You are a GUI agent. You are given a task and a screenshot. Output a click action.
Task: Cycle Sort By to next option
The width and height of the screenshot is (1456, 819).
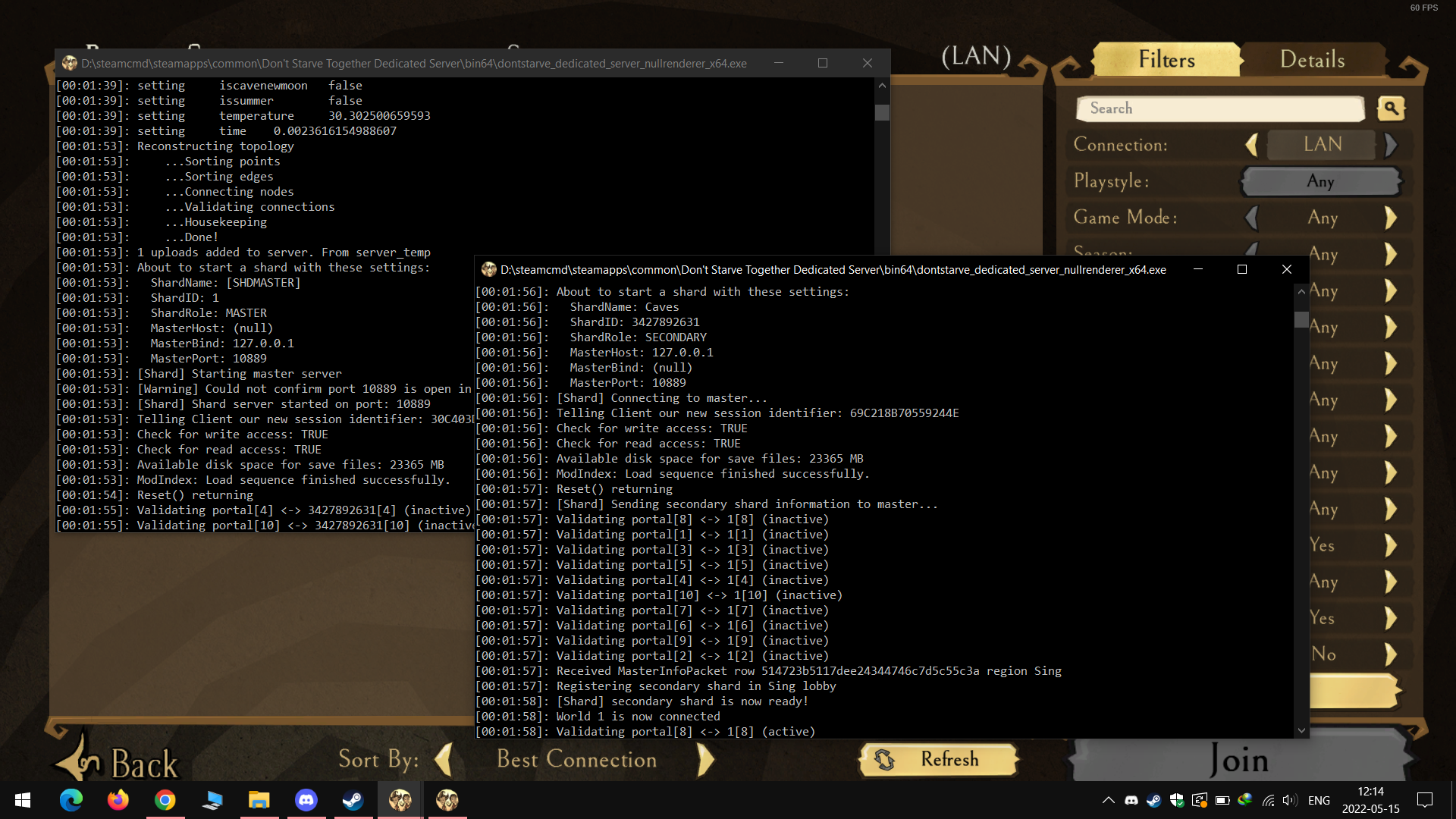(x=705, y=760)
